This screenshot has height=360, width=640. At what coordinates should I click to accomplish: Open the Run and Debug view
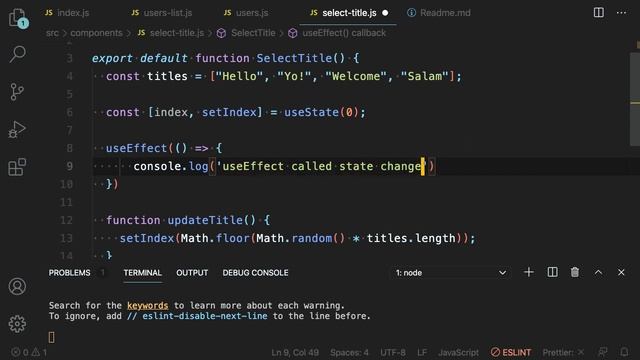point(17,129)
